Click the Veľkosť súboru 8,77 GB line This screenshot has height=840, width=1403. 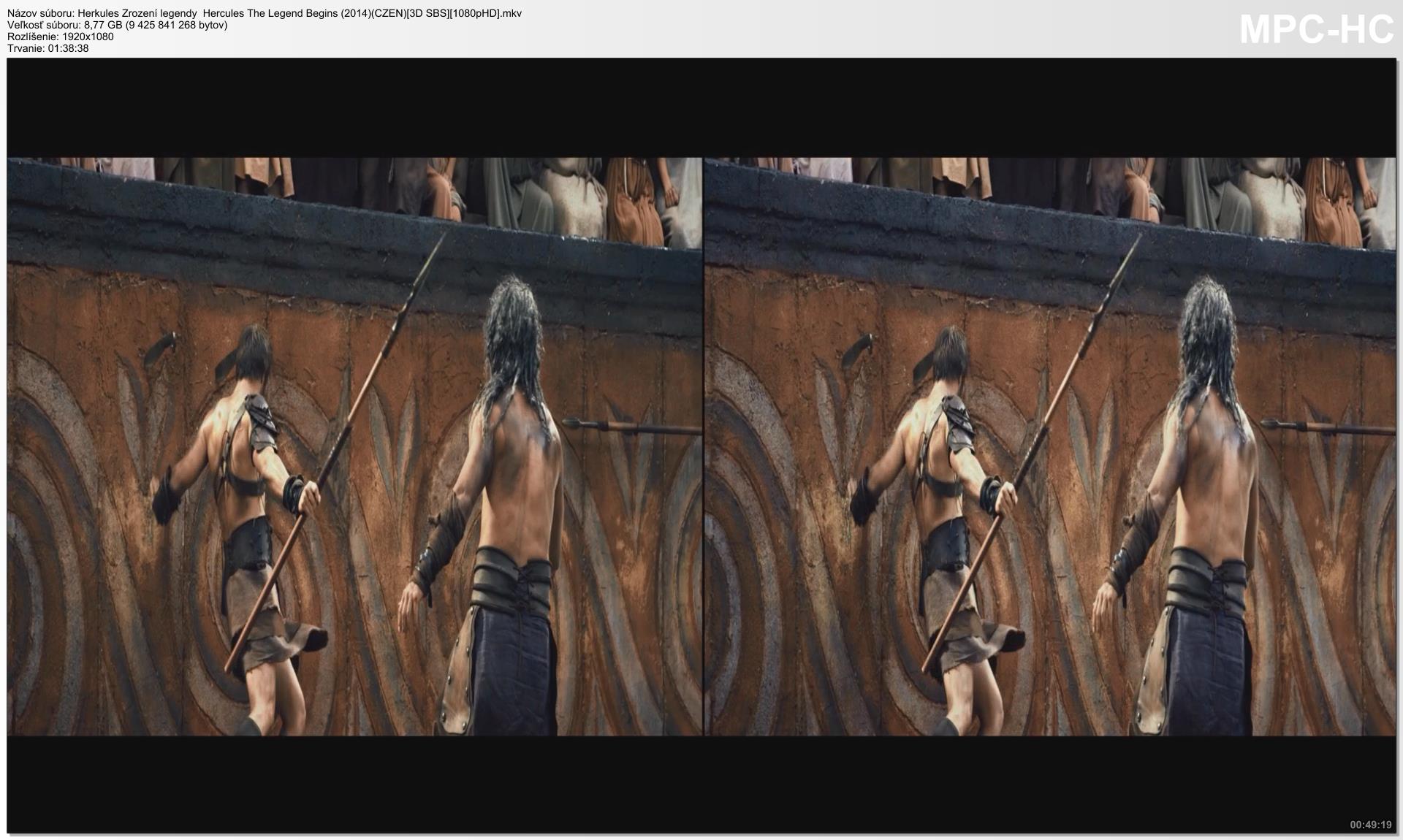pyautogui.click(x=118, y=25)
